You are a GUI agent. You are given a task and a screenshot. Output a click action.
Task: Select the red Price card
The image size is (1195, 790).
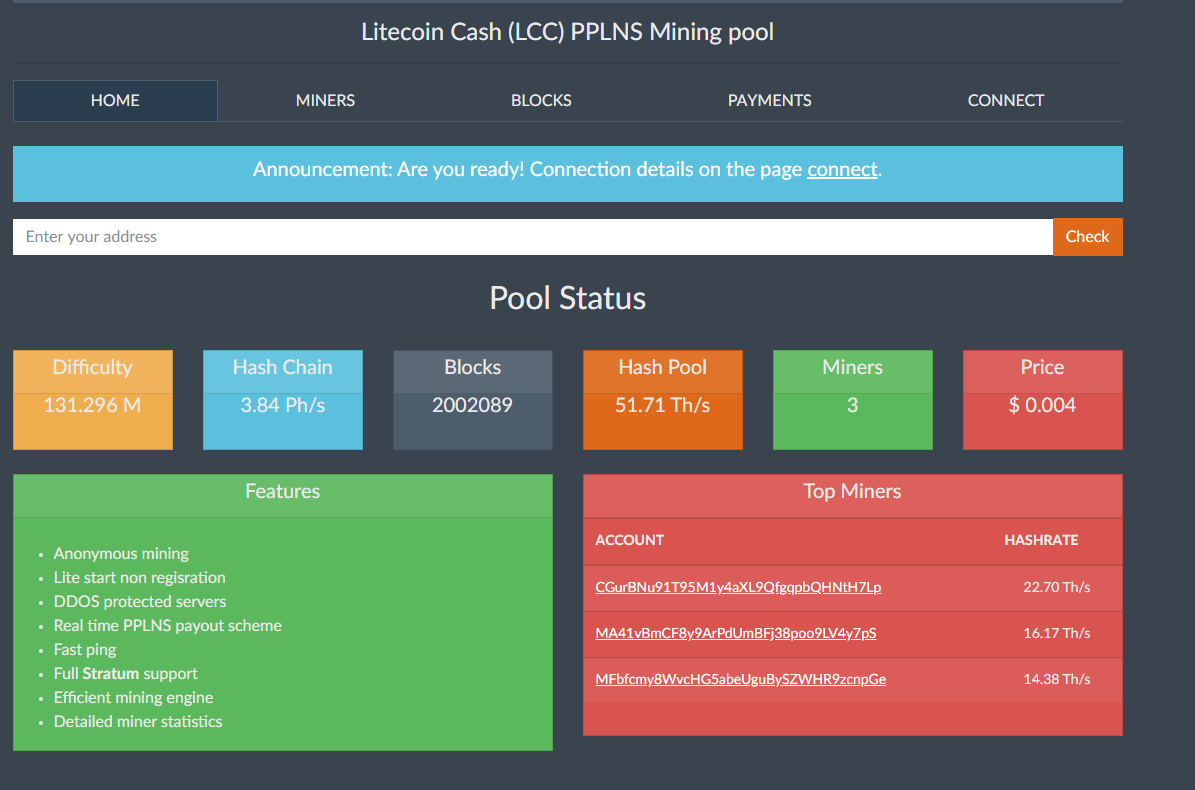click(x=1042, y=399)
